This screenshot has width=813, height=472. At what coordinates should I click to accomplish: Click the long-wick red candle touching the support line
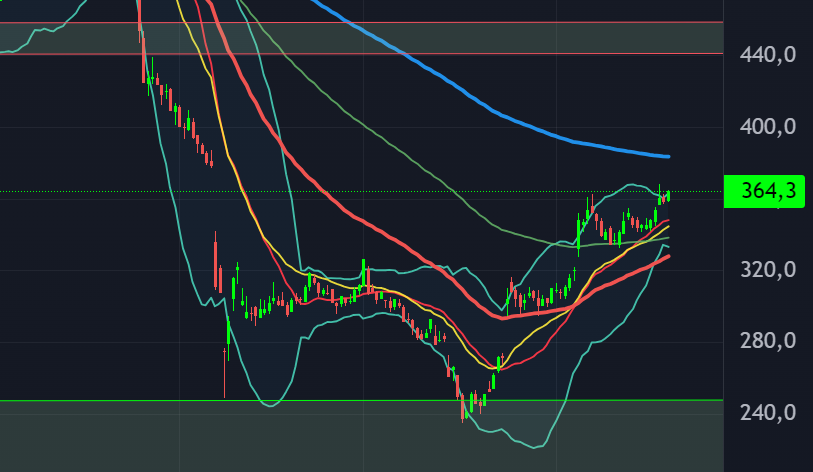click(224, 372)
